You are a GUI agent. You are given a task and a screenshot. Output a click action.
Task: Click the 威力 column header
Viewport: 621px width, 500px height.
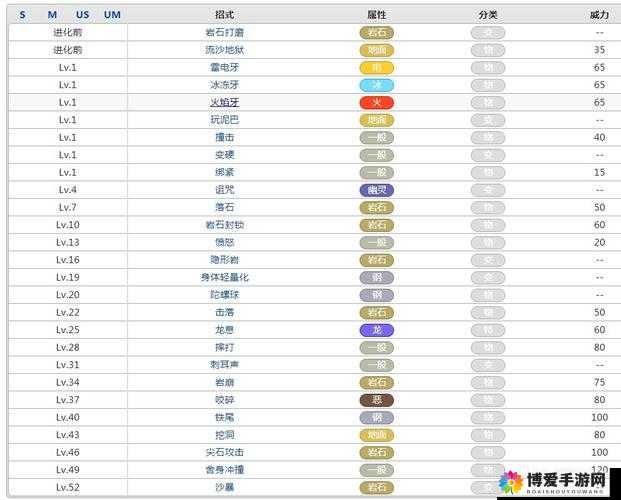tap(599, 15)
